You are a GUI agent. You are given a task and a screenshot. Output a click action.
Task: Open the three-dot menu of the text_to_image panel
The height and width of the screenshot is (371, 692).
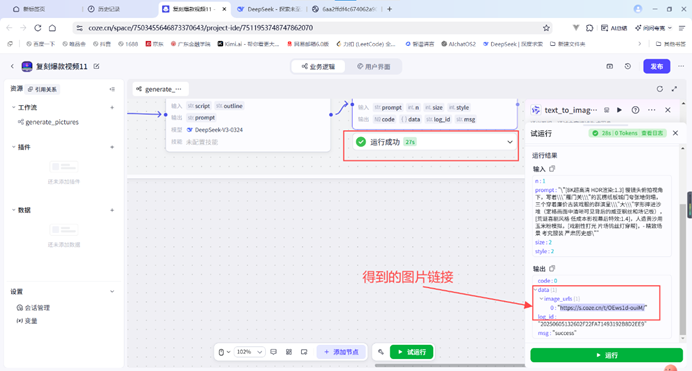click(x=651, y=110)
